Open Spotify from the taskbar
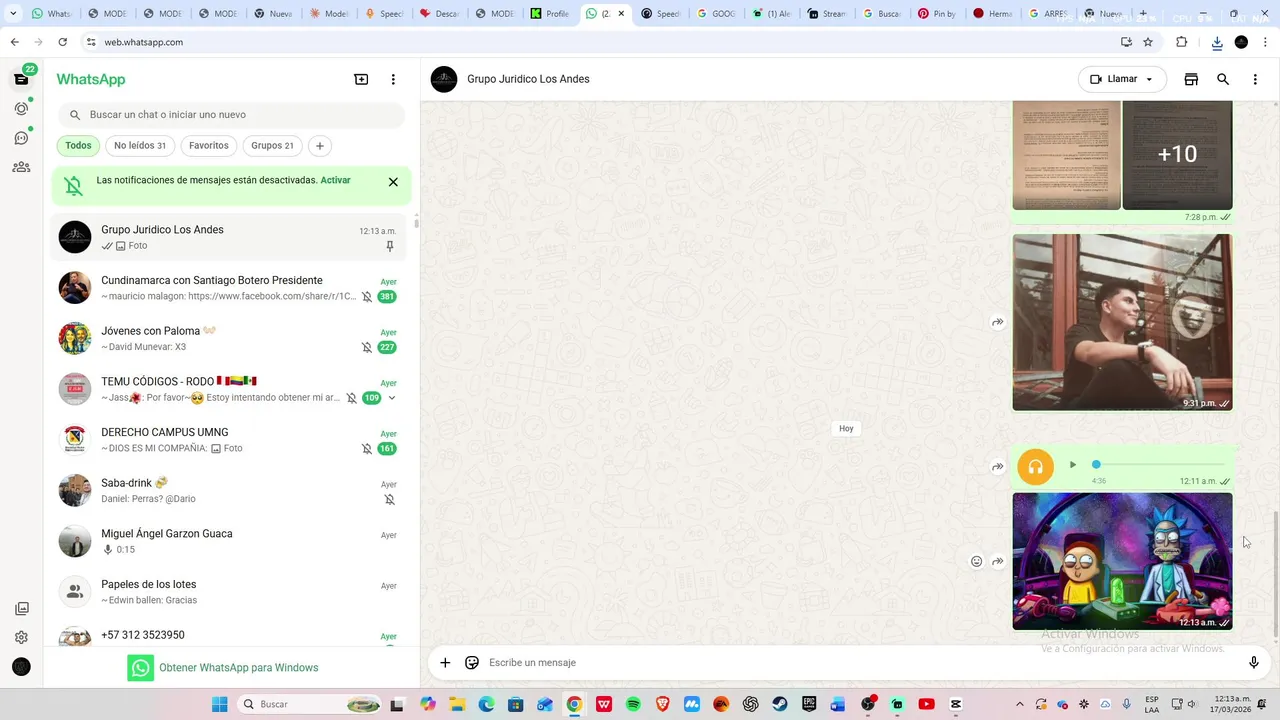1280x720 pixels. (633, 704)
